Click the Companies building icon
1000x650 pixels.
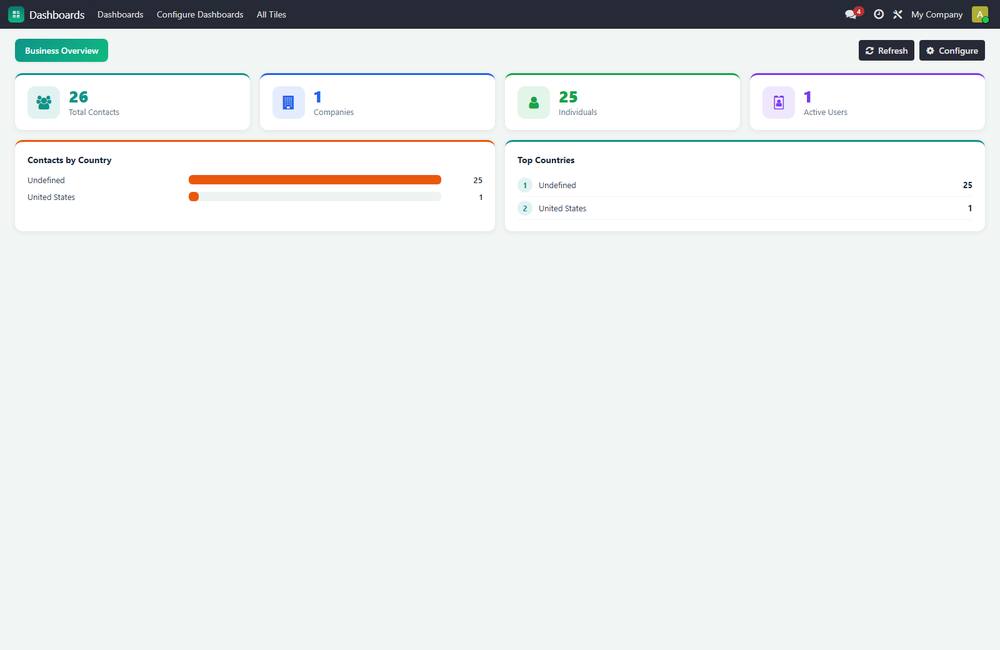(x=288, y=102)
